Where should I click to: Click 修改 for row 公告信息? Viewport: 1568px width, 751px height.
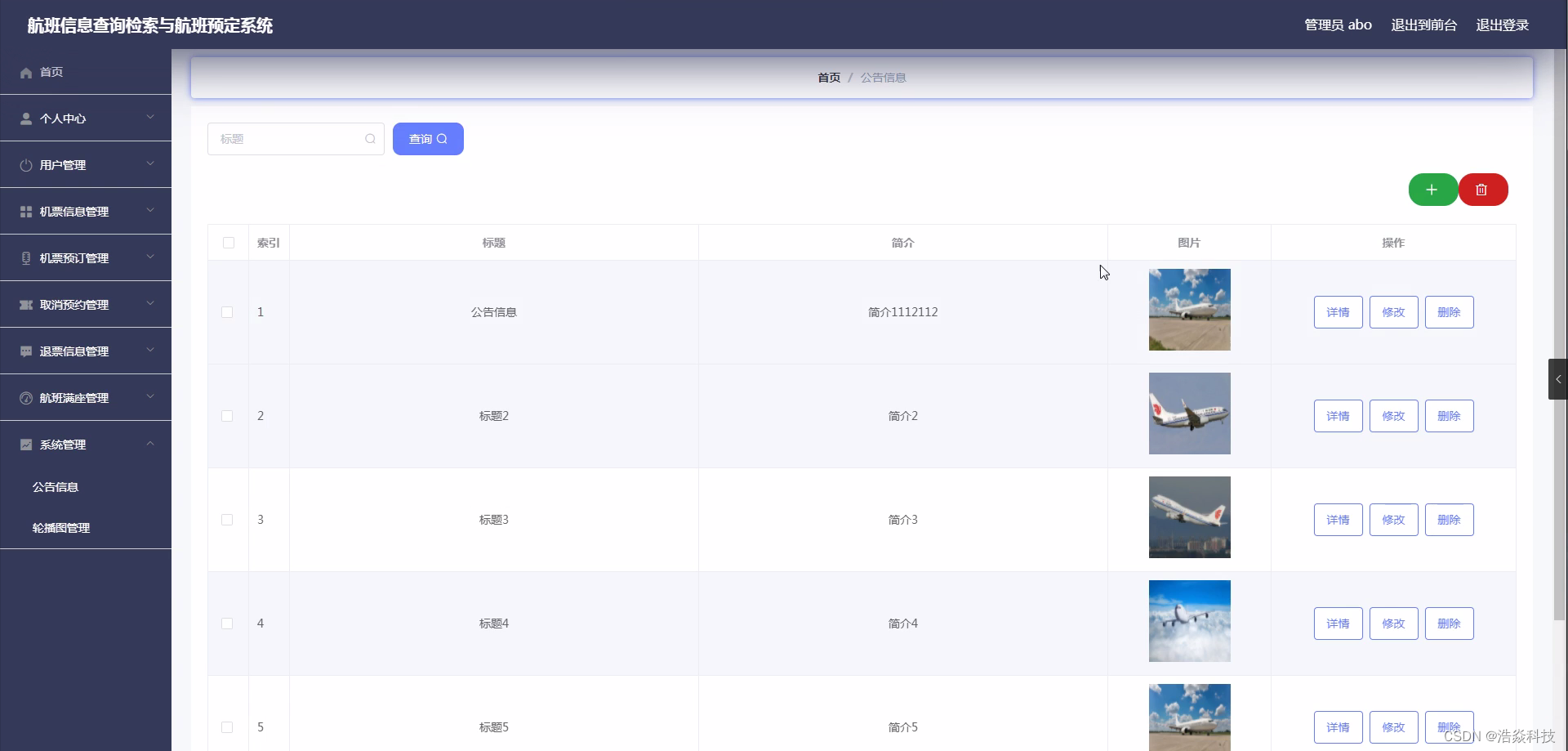1393,312
